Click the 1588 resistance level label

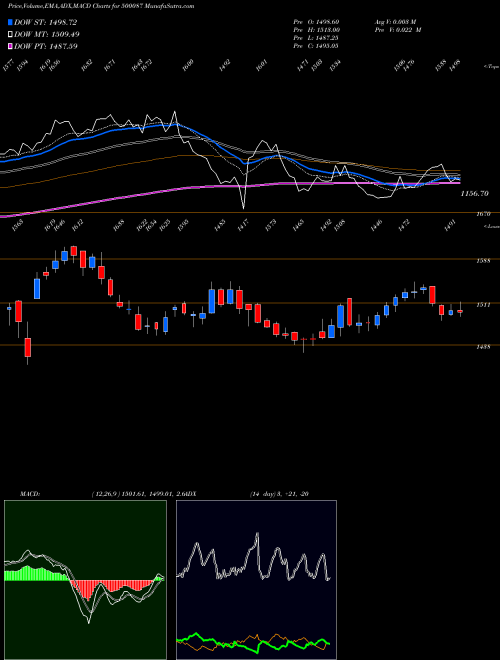point(483,261)
